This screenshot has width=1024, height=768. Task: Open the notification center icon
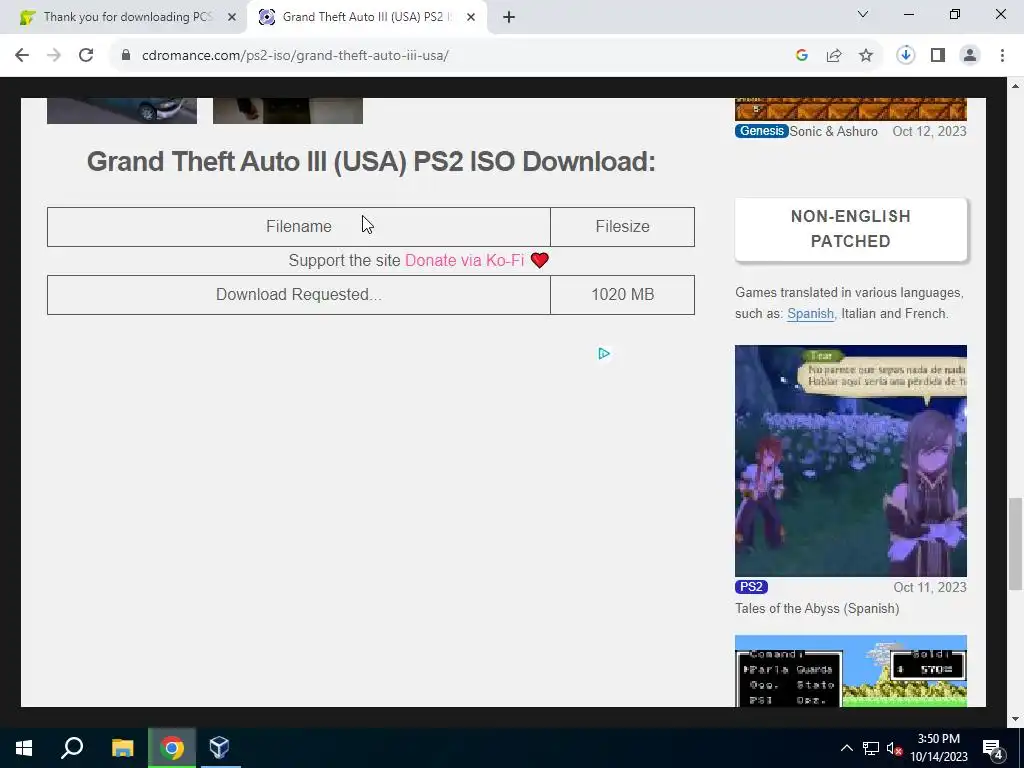(993, 748)
